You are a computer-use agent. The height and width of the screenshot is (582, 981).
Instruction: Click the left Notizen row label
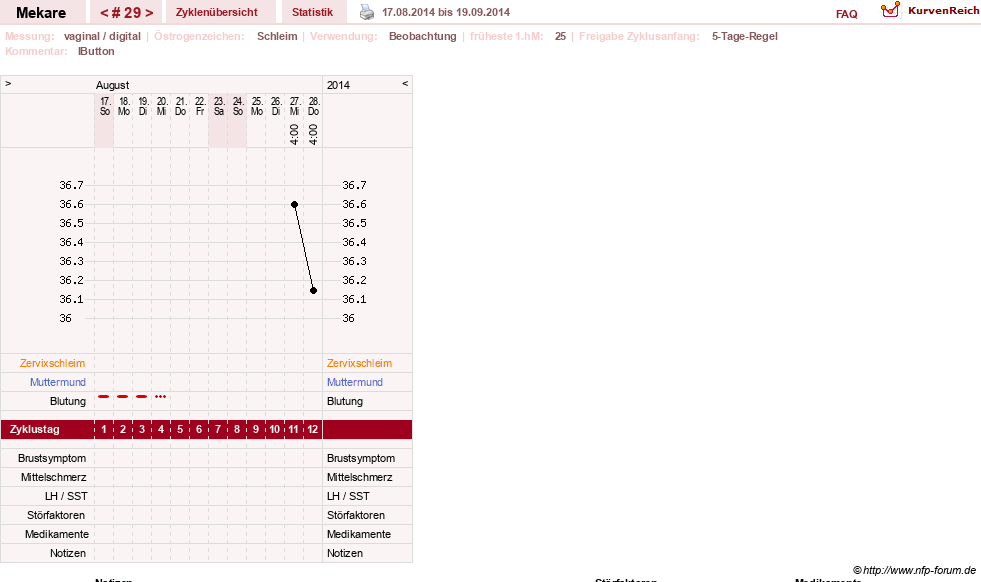(x=68, y=553)
